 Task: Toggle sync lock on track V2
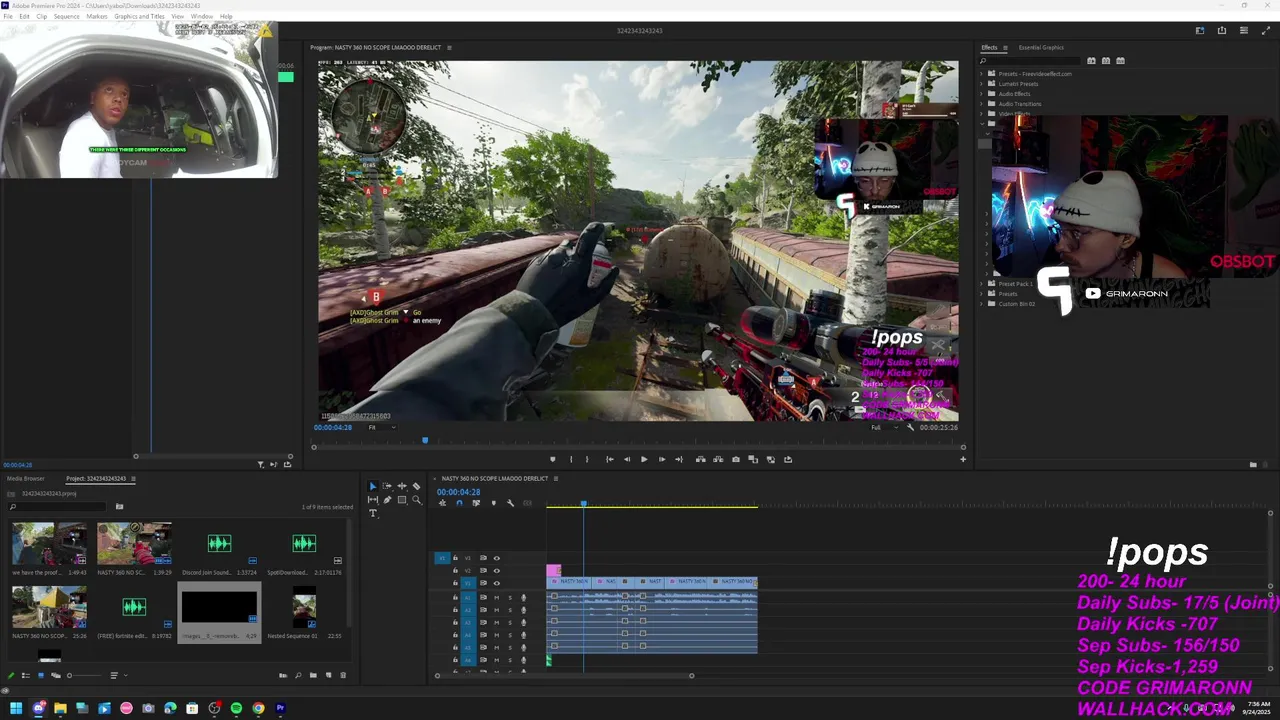[x=483, y=571]
